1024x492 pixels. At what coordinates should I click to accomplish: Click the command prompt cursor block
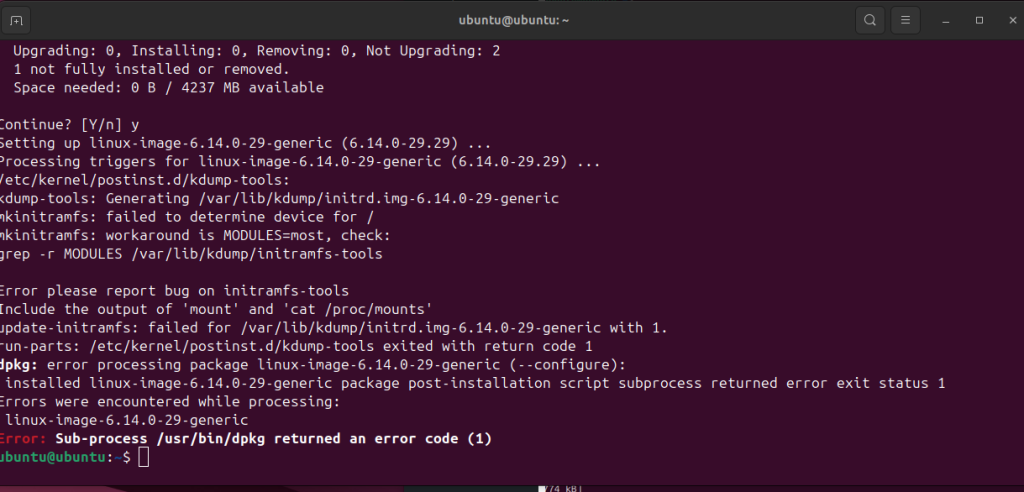pyautogui.click(x=144, y=457)
